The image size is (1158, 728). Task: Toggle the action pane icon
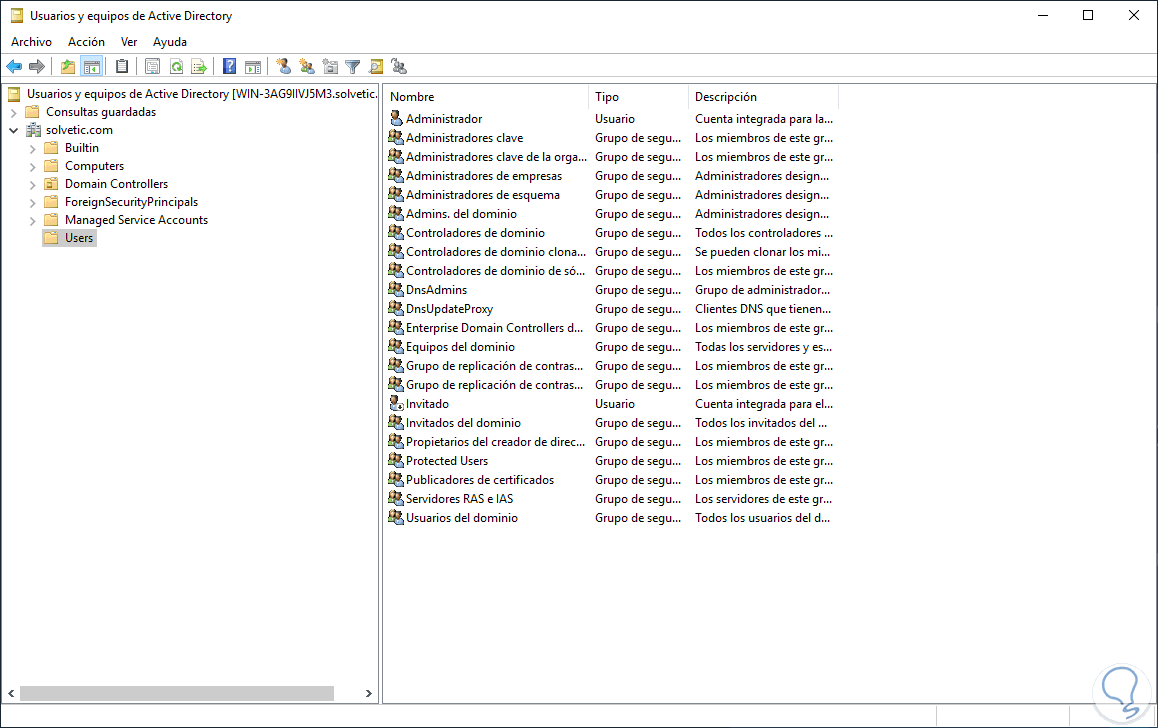tap(253, 66)
